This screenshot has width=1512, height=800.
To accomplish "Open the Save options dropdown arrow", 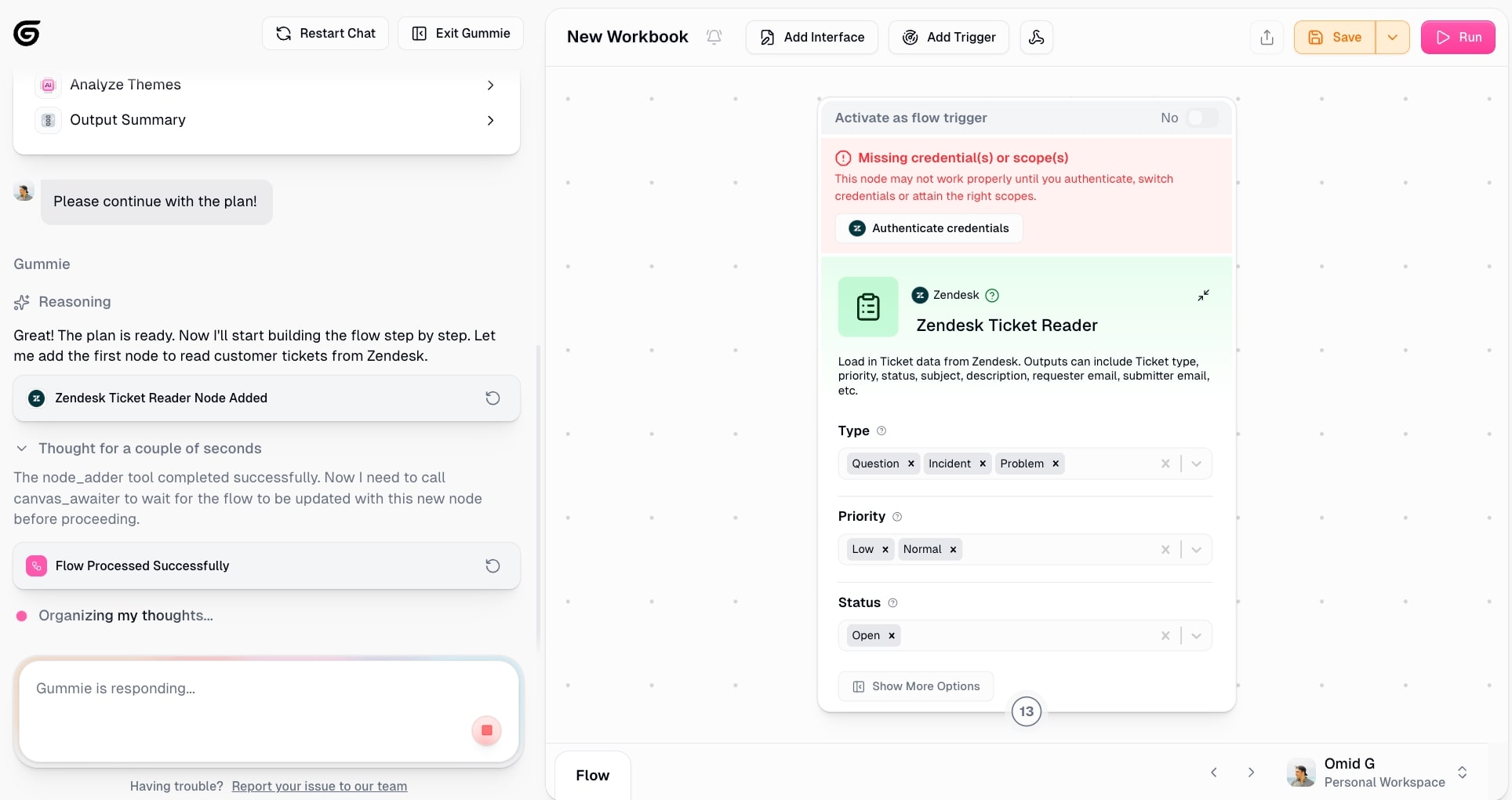I will pos(1393,37).
